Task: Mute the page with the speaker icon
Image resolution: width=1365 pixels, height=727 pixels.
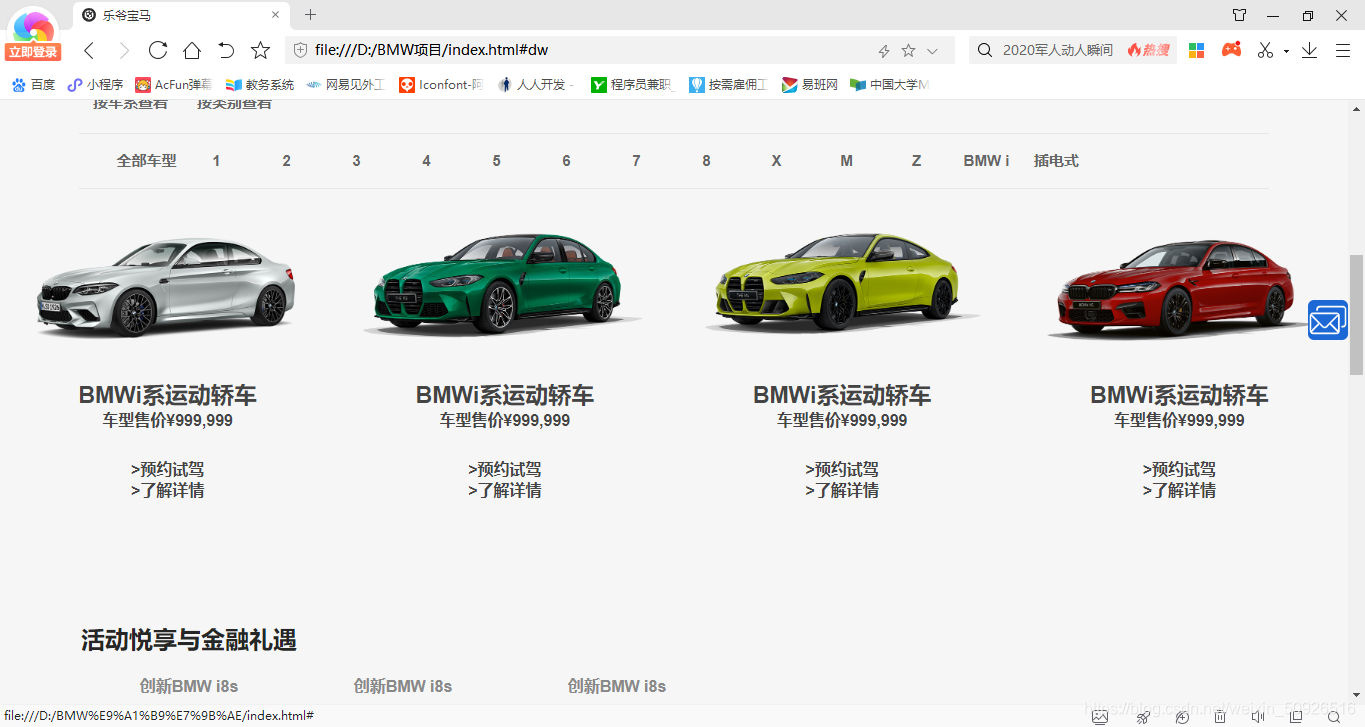Action: coord(1258,716)
